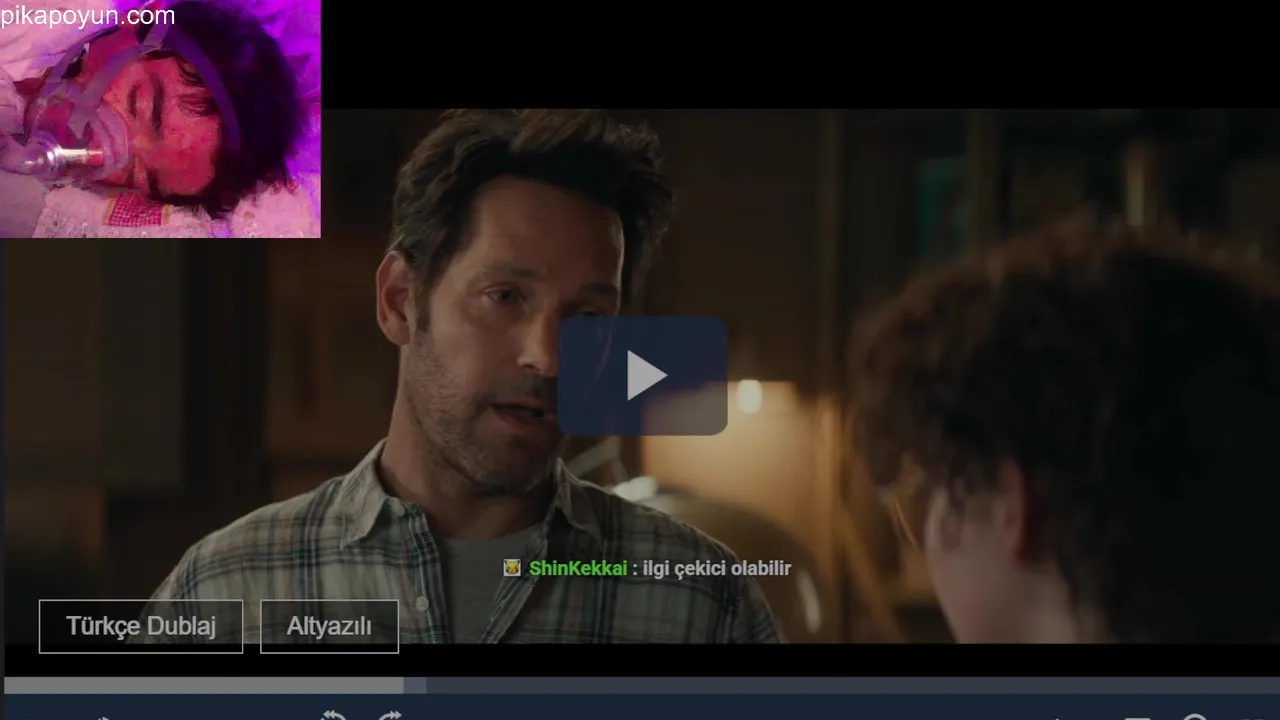Click the emote icon next to ShinKekkai

(x=512, y=568)
